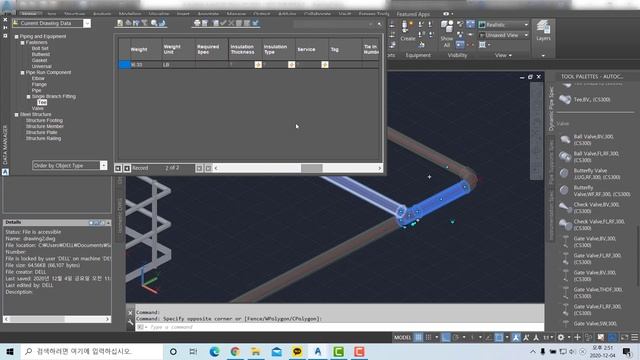Screen dimensions: 640x360
Task: Open the Unsaved View dropdown
Action: (526, 36)
